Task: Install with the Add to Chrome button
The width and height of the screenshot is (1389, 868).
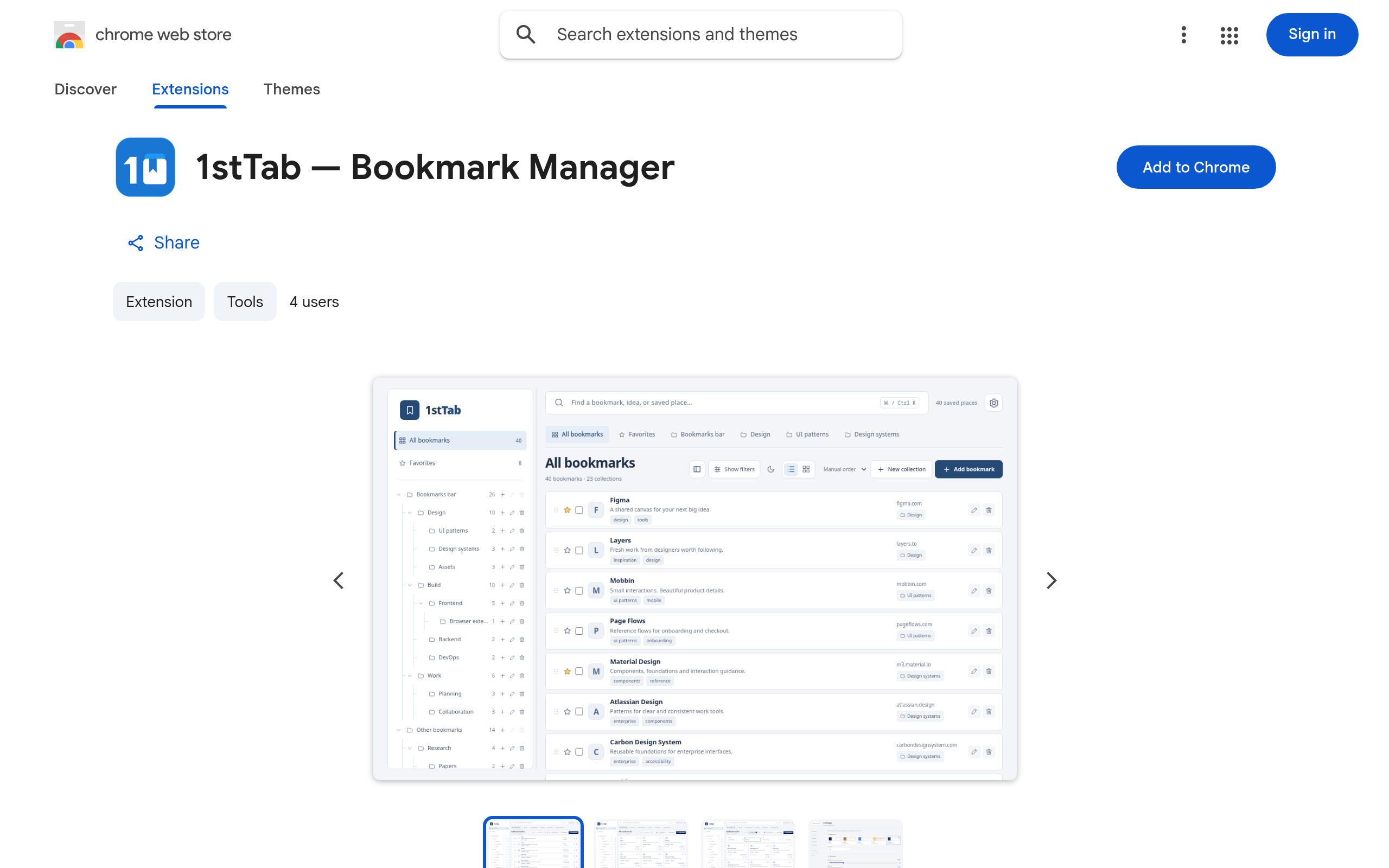Action: coord(1196,167)
